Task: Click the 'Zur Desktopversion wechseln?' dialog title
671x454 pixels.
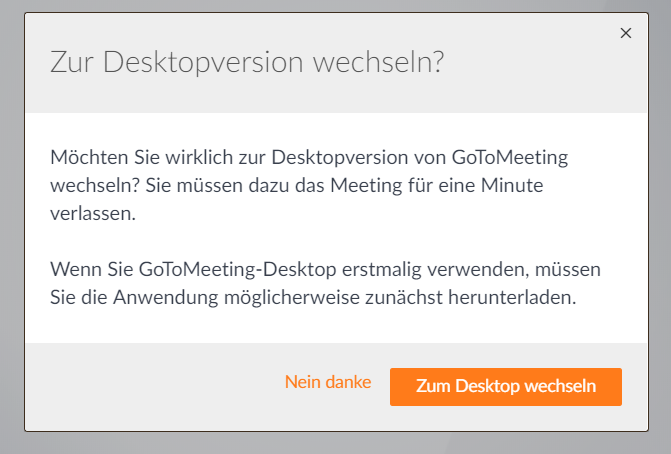Action: point(247,63)
